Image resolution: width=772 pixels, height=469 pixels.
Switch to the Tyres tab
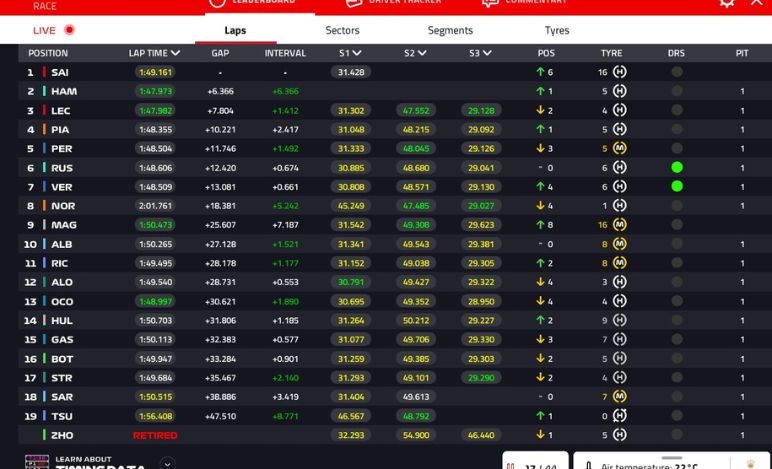point(557,30)
